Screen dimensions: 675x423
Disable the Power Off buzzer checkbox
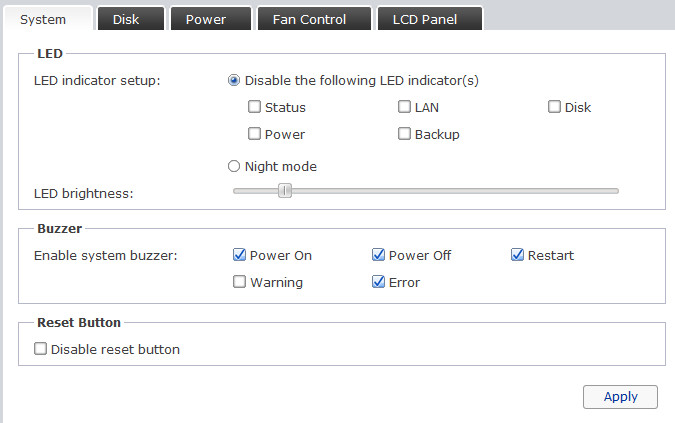click(x=379, y=255)
